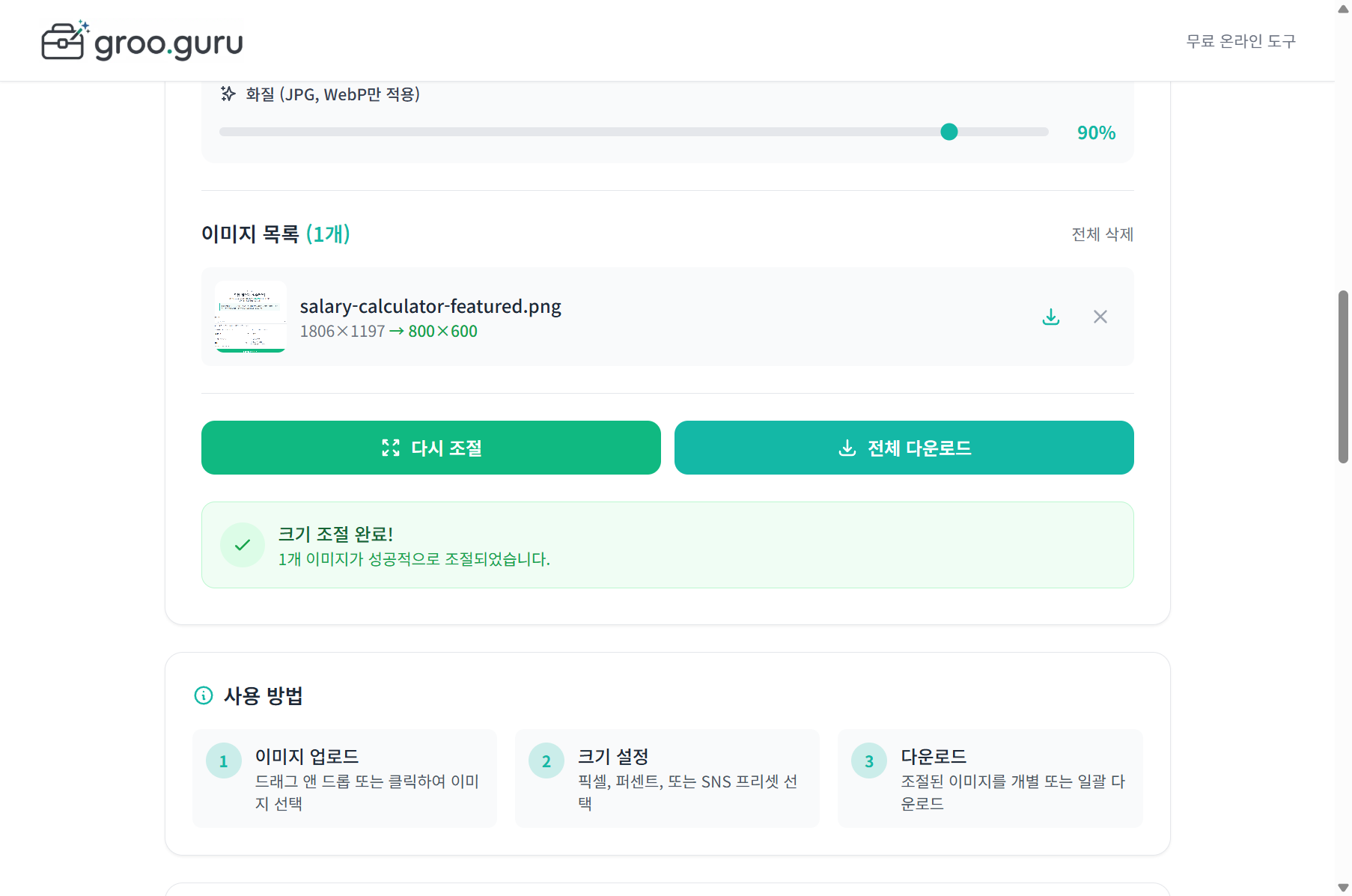Click the download icon next to salary-calculator-featured.png

pyautogui.click(x=1051, y=317)
